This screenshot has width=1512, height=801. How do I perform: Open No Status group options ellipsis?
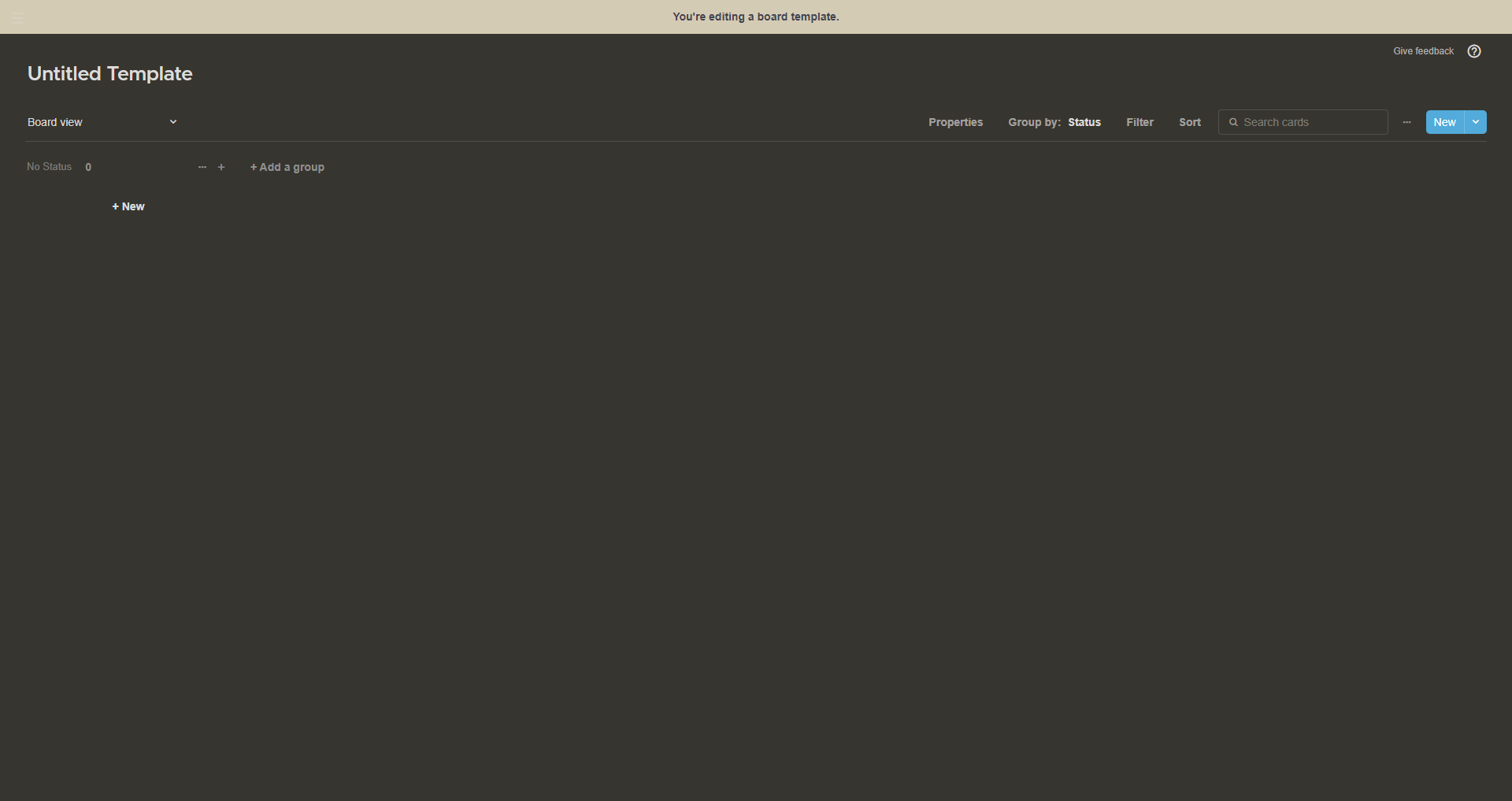202,167
